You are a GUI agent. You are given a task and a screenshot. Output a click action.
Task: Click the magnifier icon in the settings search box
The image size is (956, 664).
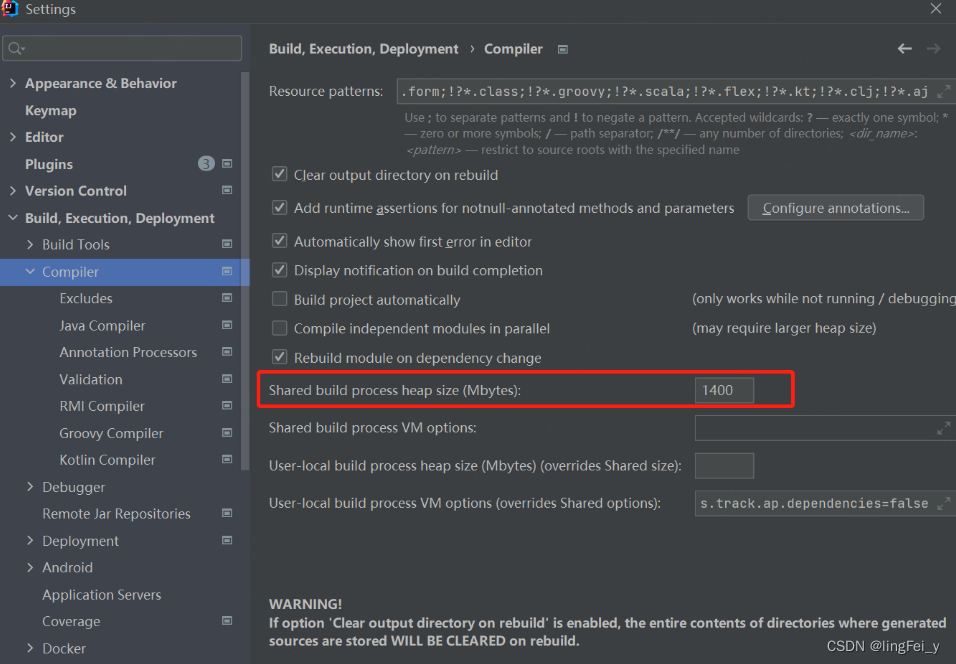pos(16,47)
